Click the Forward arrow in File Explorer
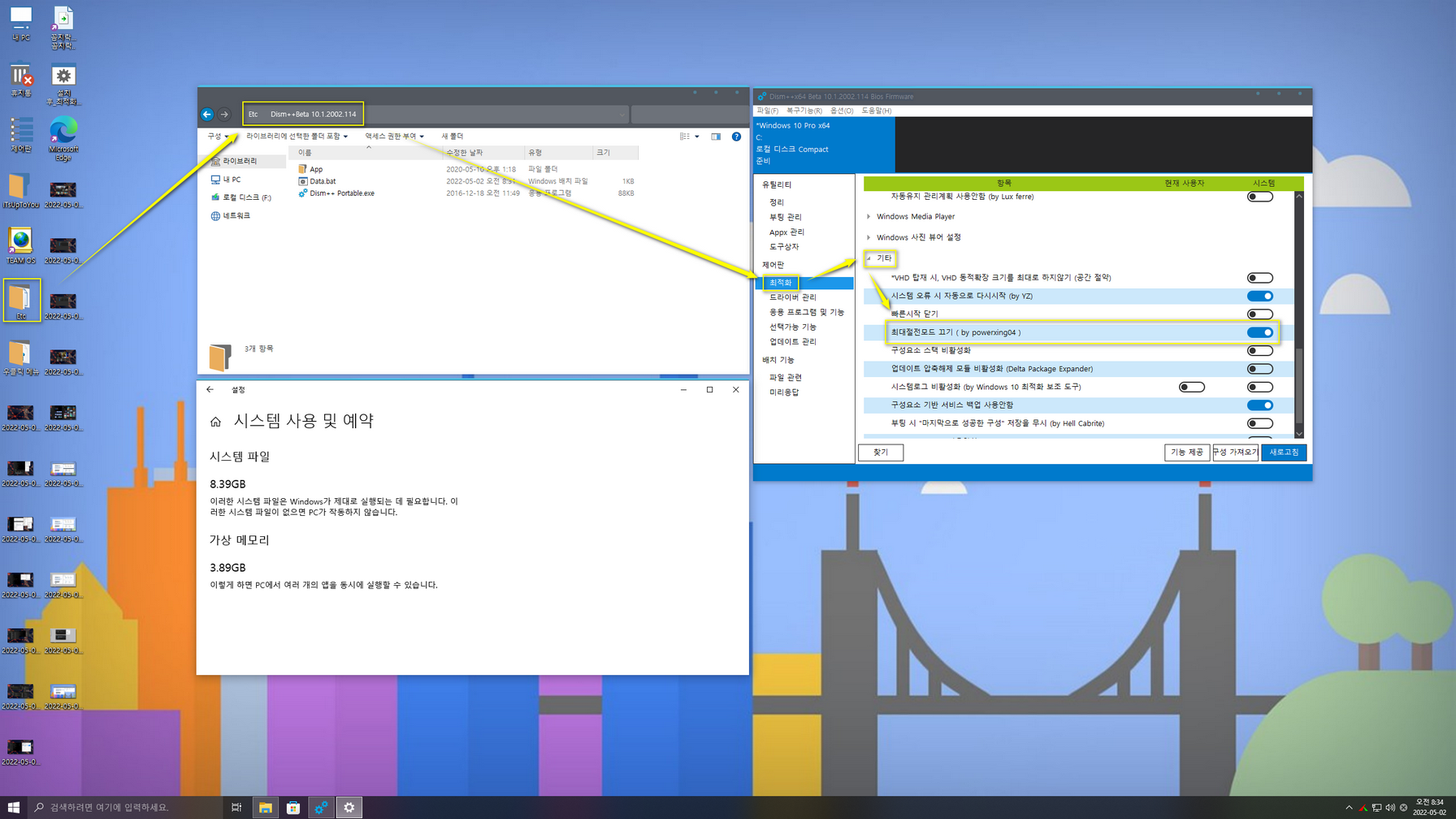The width and height of the screenshot is (1456, 819). [x=224, y=115]
